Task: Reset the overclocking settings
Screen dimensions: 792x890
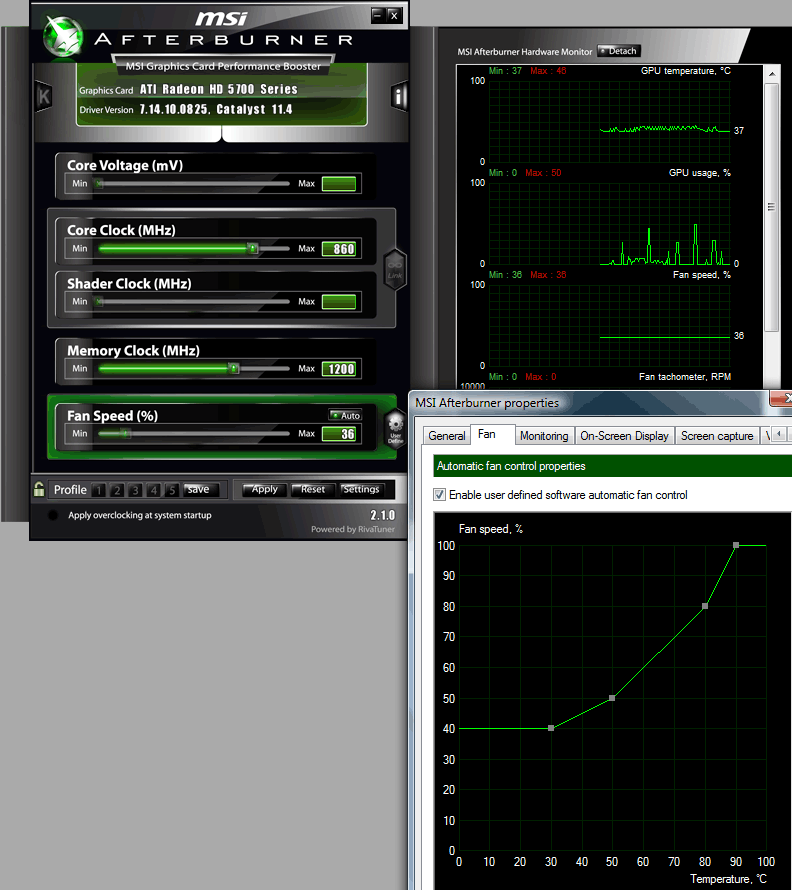Action: tap(312, 489)
